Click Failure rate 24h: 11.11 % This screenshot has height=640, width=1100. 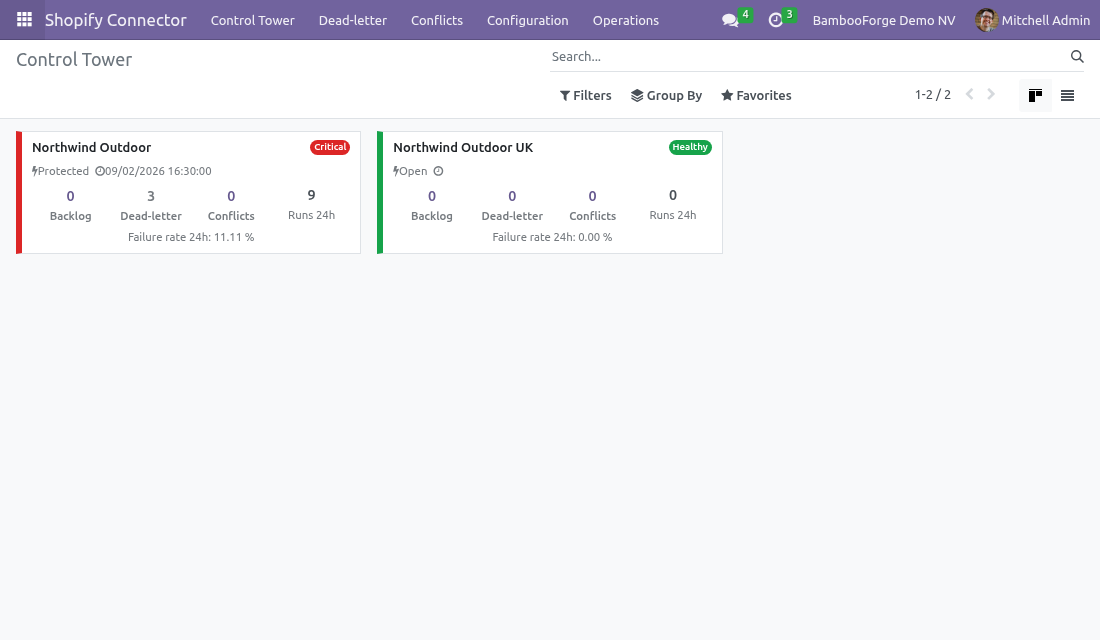191,237
